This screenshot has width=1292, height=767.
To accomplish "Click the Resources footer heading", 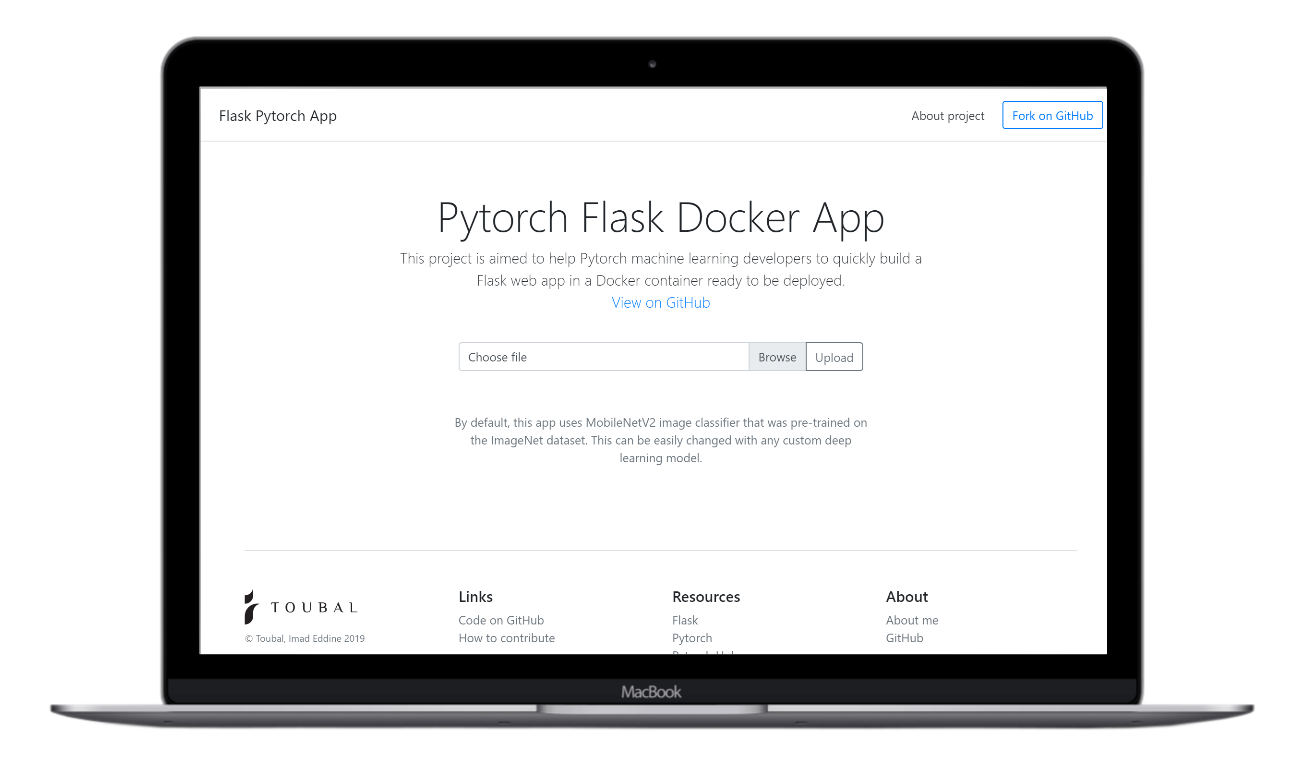I will tap(706, 597).
